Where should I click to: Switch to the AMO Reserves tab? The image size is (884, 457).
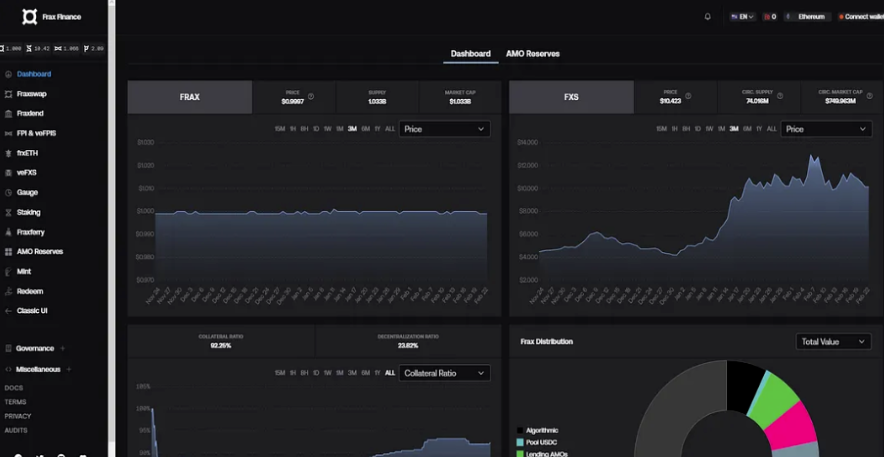point(533,54)
